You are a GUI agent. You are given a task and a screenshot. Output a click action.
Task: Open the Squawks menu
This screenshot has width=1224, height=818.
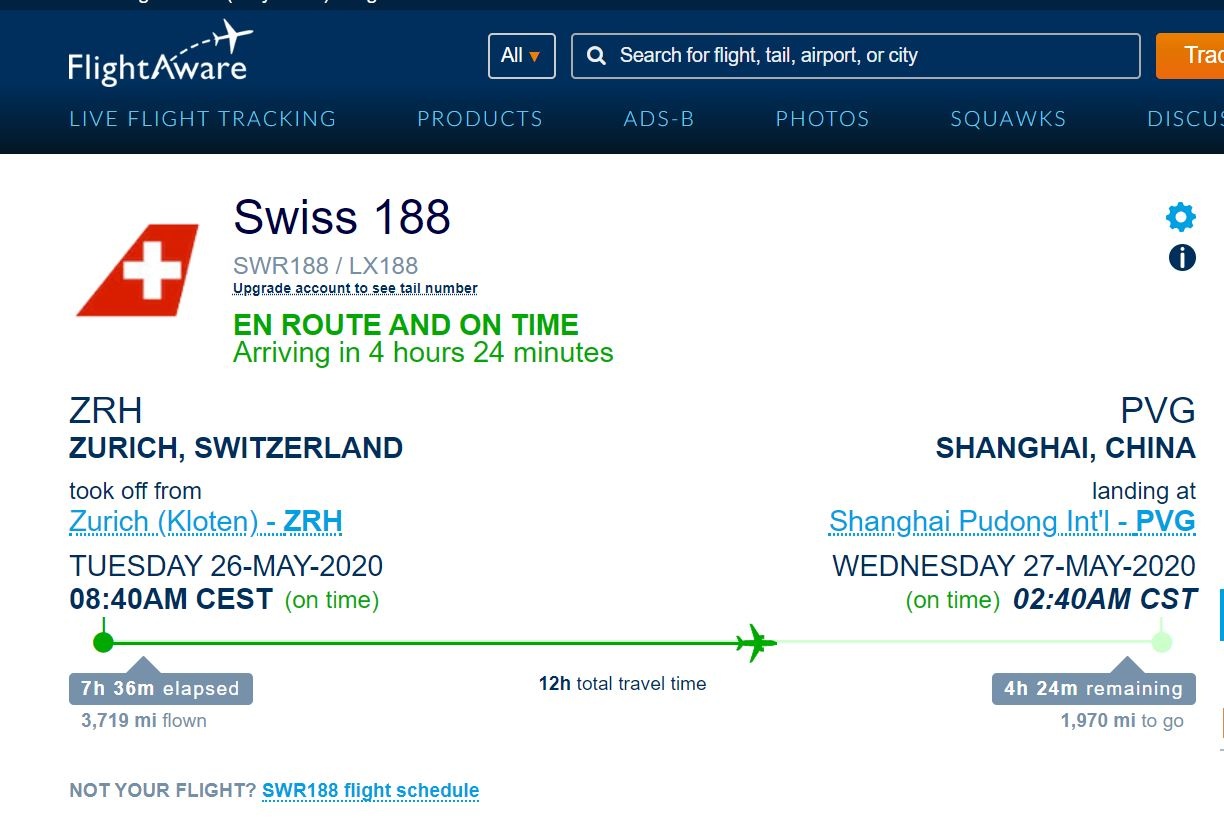coord(1008,119)
